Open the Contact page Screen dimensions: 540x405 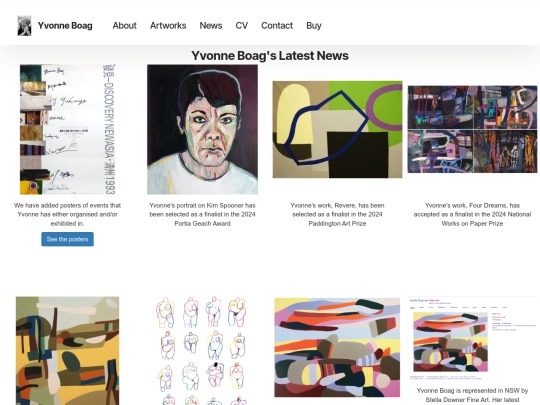tap(277, 26)
